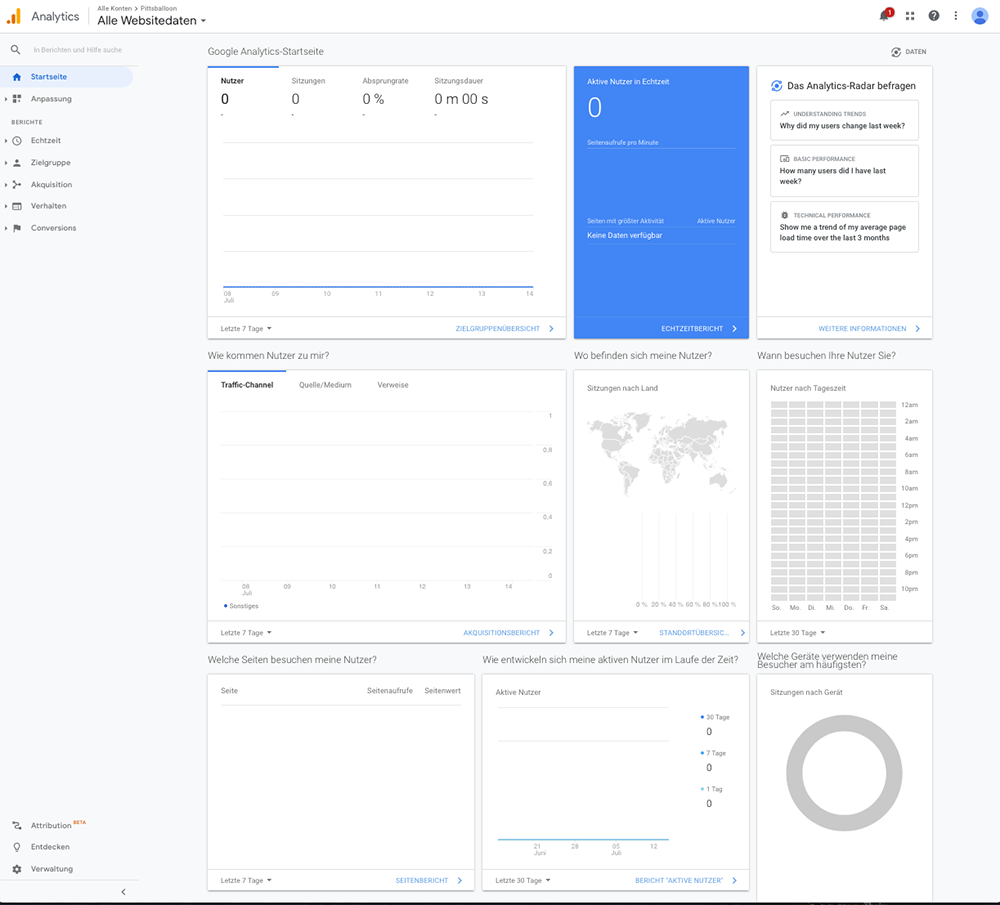Open the Google apps grid icon

tap(910, 16)
